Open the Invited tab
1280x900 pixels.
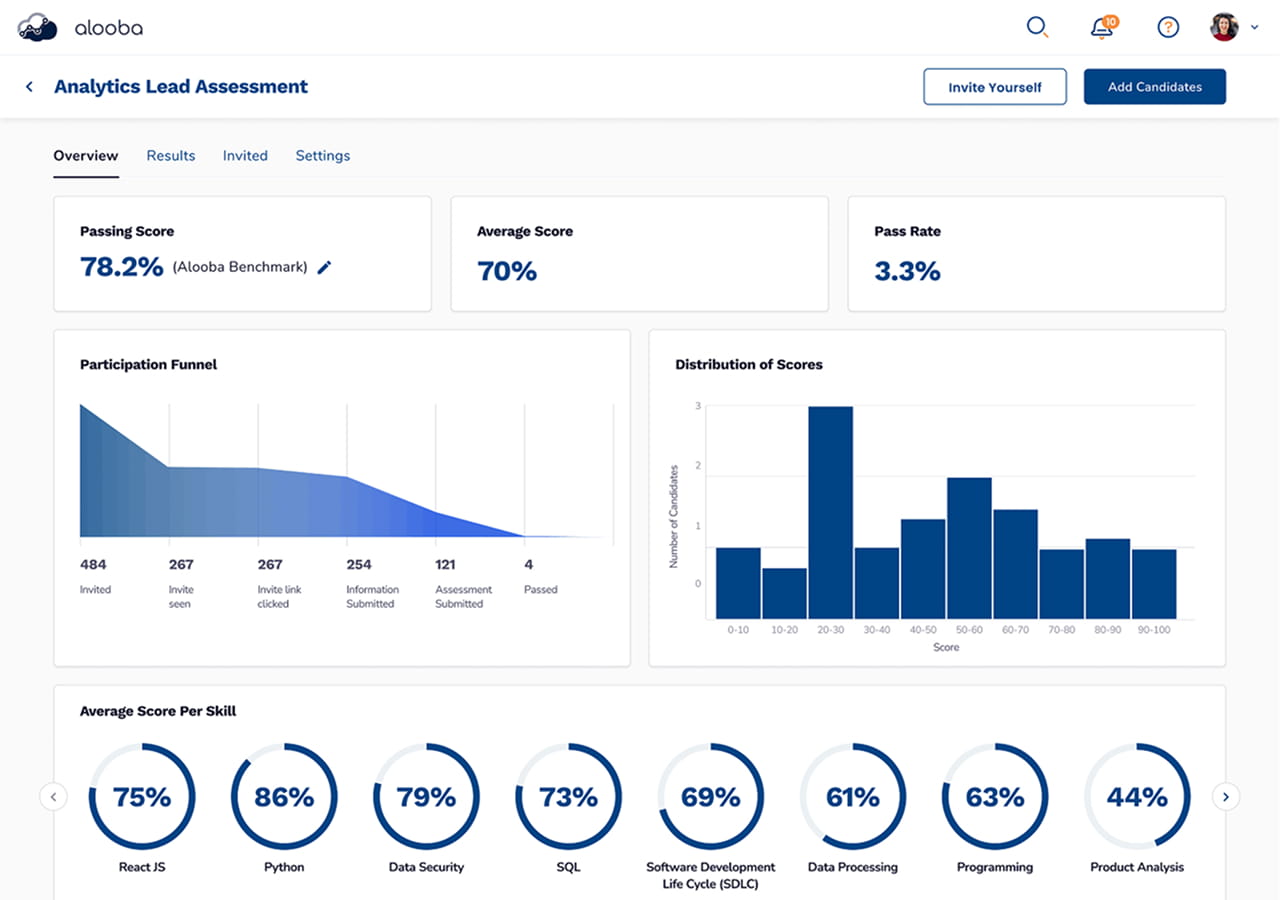[x=245, y=156]
